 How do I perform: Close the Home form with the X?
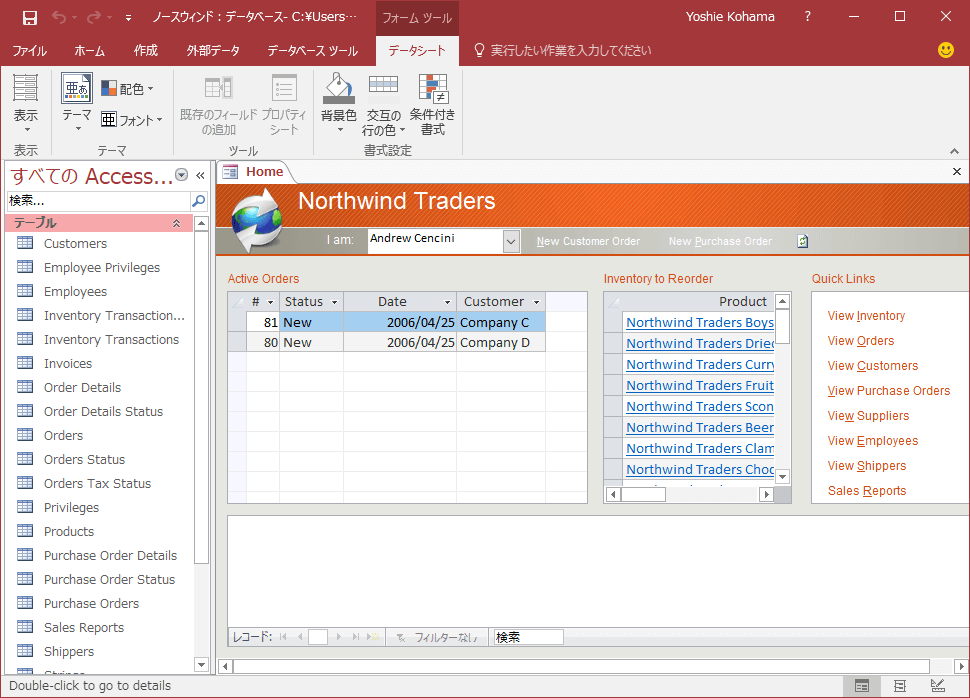pyautogui.click(x=956, y=172)
